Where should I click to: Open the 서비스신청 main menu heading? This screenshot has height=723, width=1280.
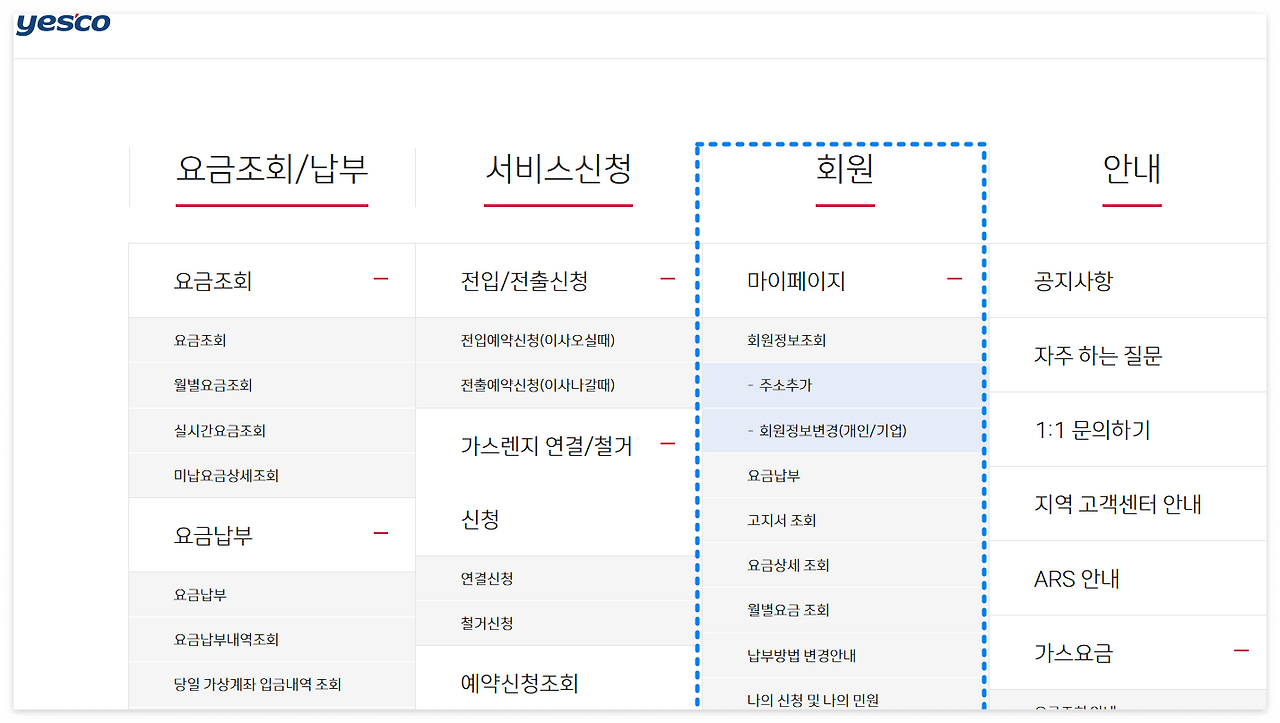point(558,169)
